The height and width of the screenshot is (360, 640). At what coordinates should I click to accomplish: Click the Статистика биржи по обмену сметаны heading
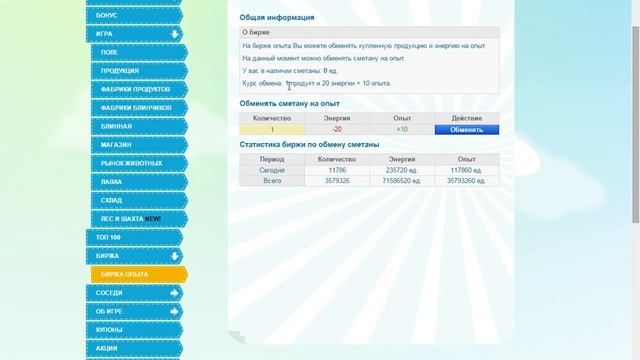(309, 144)
